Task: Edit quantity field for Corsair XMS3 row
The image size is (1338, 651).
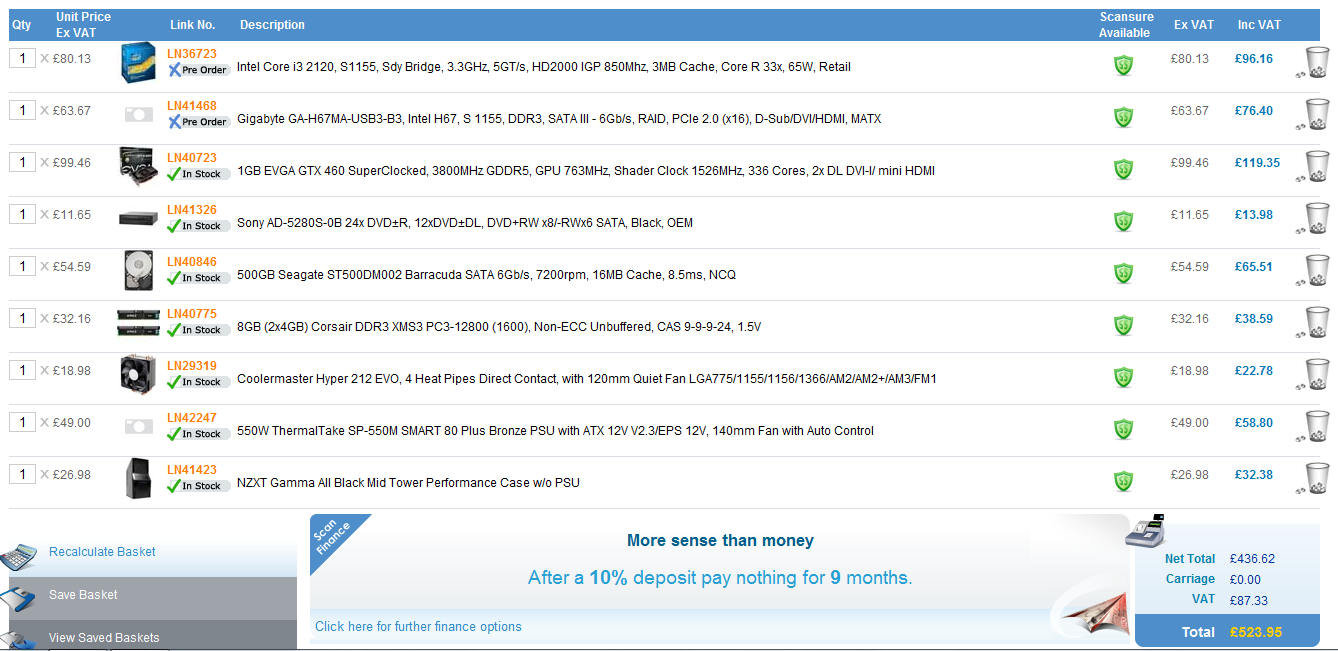Action: [22, 318]
